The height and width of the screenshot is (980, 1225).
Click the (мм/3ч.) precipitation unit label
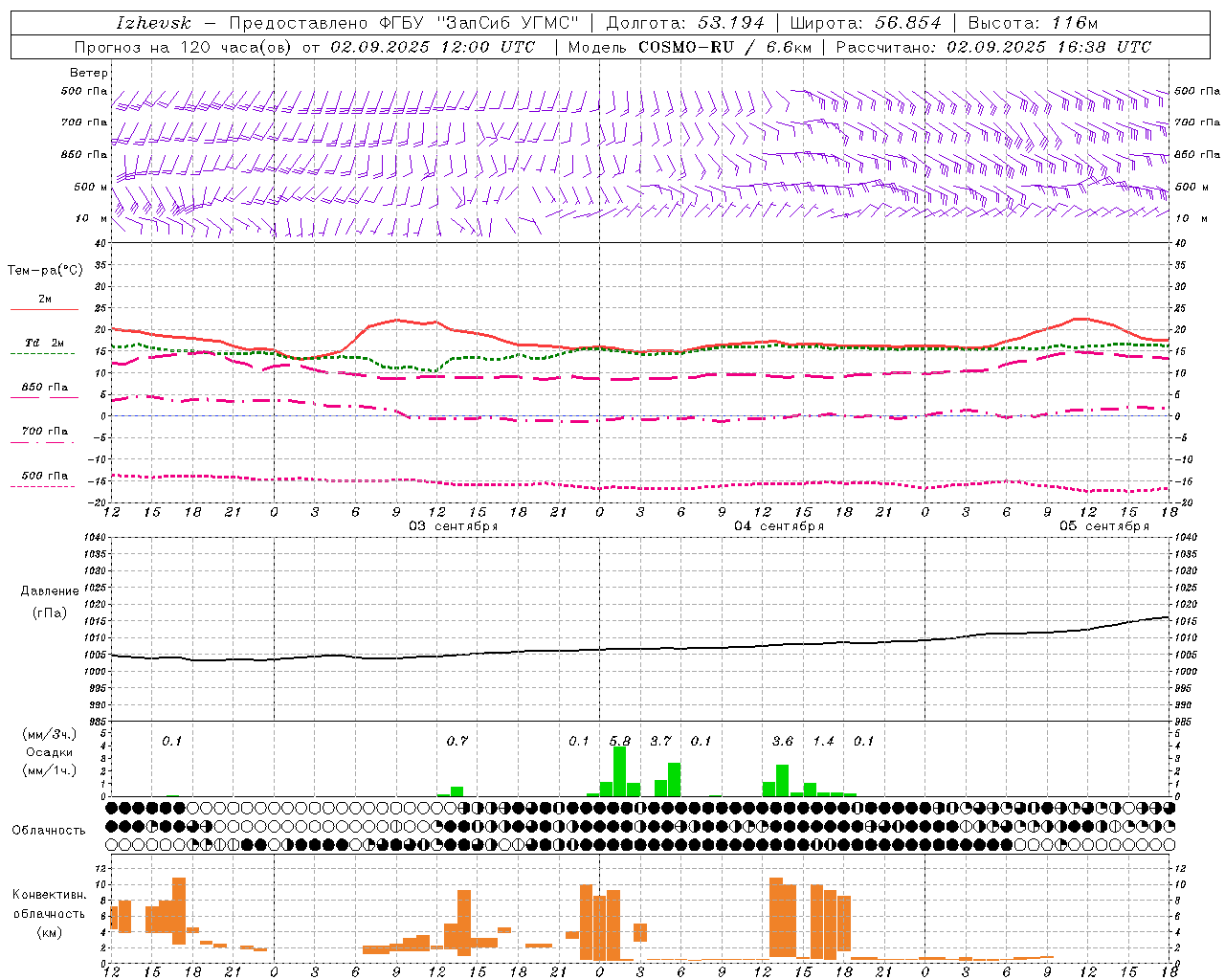click(49, 735)
